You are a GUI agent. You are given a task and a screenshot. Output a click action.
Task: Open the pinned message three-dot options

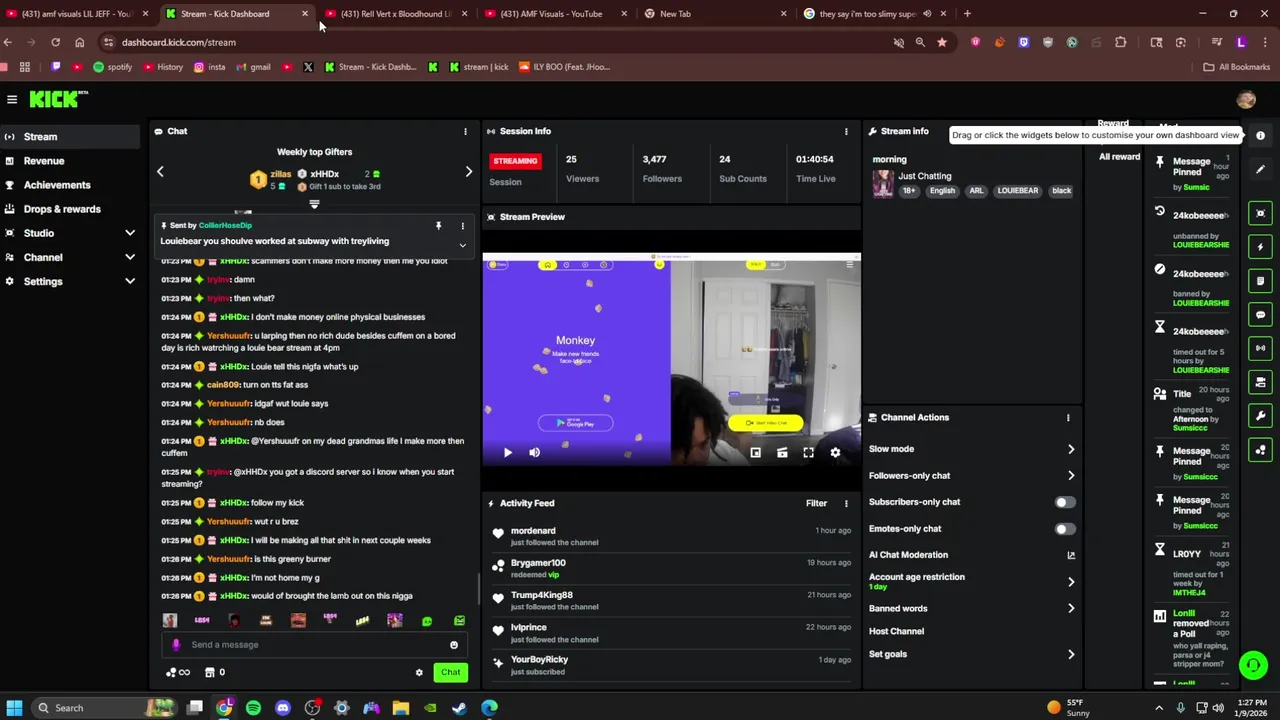click(x=462, y=226)
